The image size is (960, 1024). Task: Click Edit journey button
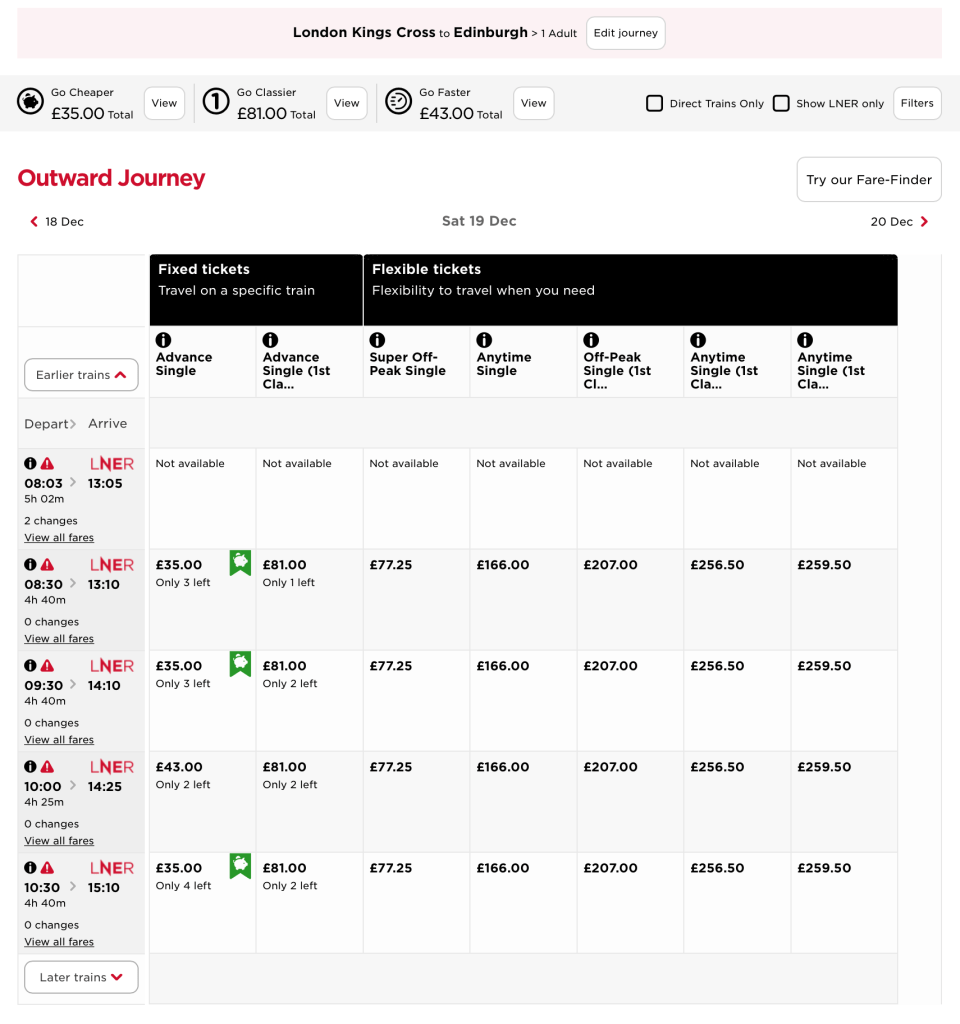[x=625, y=33]
